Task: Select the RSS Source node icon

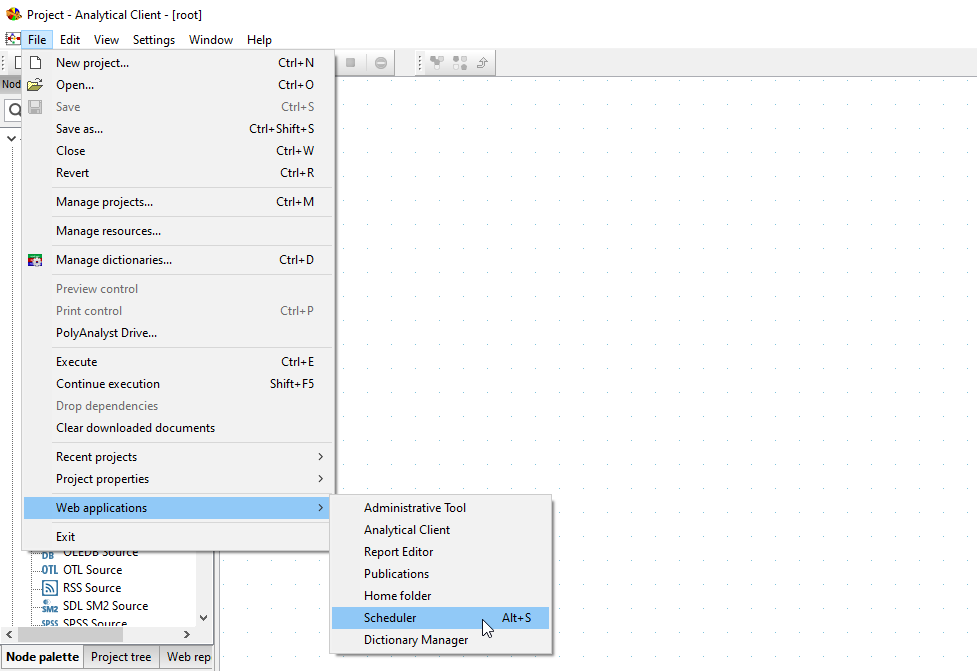Action: [x=50, y=588]
